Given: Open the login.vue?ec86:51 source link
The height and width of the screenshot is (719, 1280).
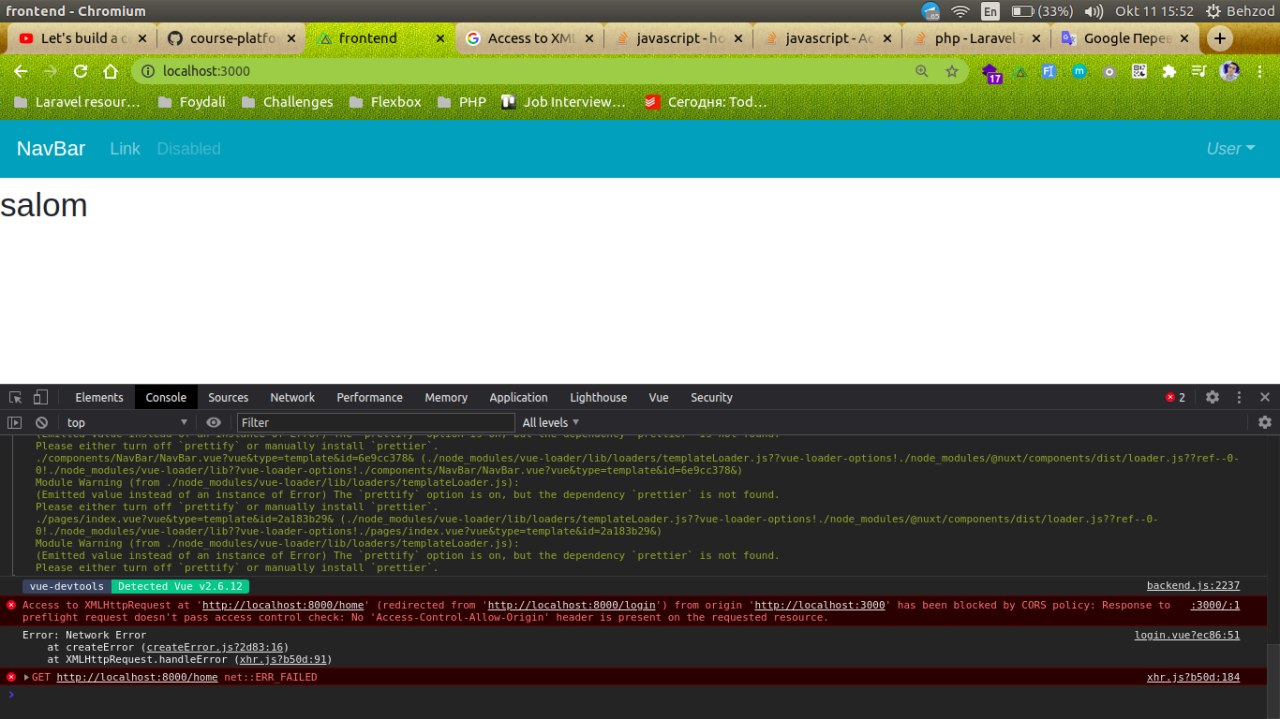Looking at the screenshot, I should point(1187,635).
